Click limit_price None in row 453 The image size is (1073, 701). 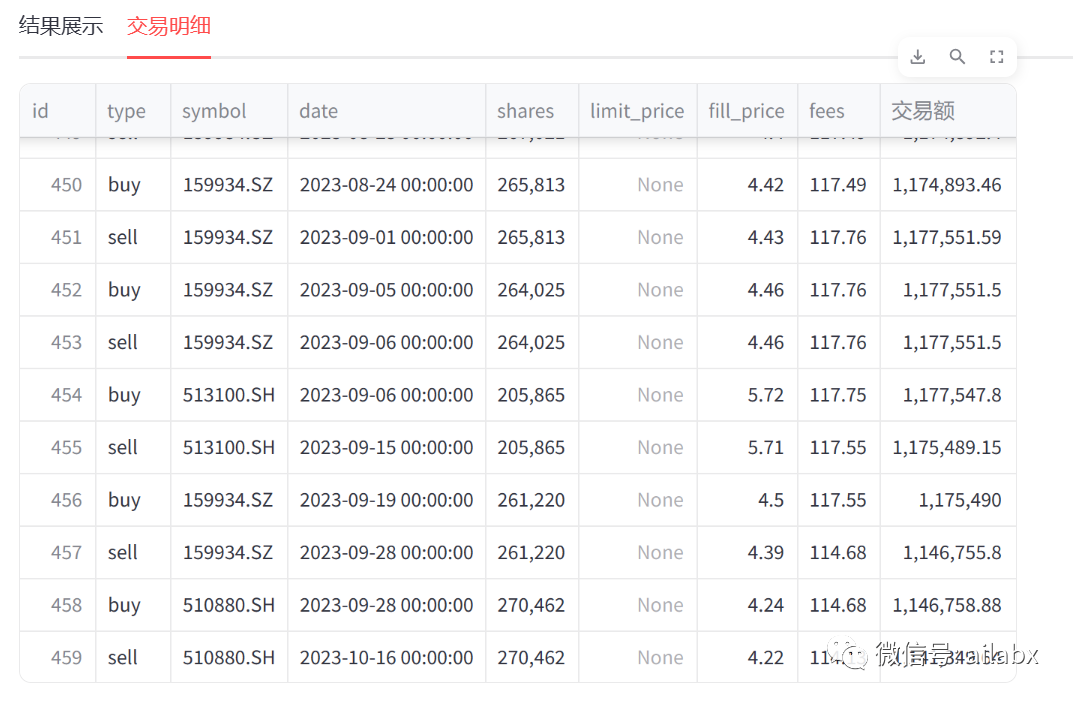[x=638, y=342]
